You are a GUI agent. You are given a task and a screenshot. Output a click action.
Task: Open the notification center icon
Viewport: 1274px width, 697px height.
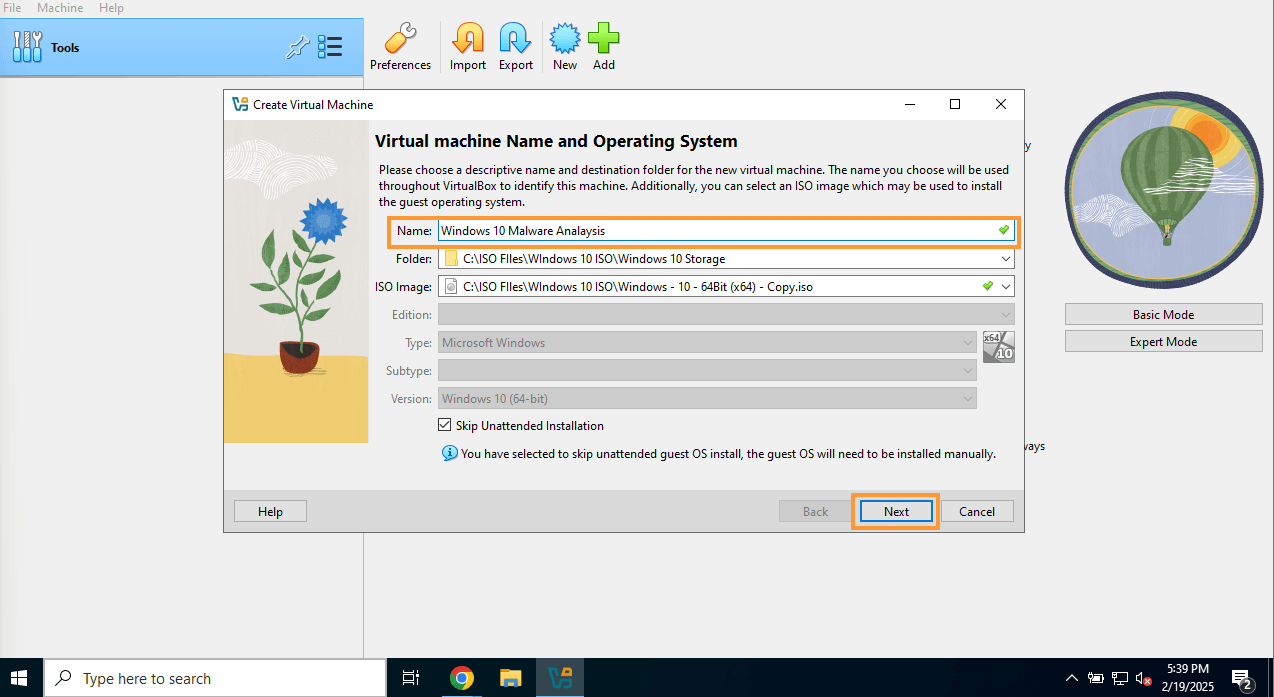pos(1242,679)
